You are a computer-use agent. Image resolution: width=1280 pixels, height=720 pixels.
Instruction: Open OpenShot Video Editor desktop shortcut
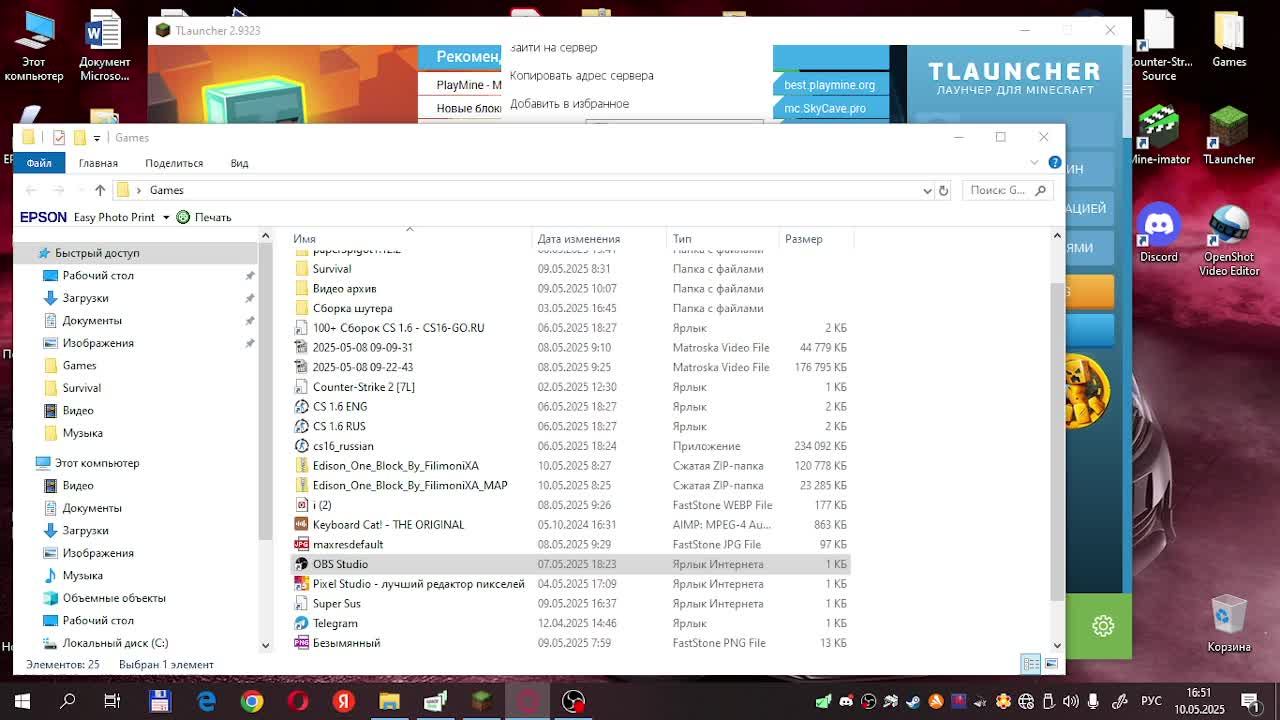coord(1229,241)
